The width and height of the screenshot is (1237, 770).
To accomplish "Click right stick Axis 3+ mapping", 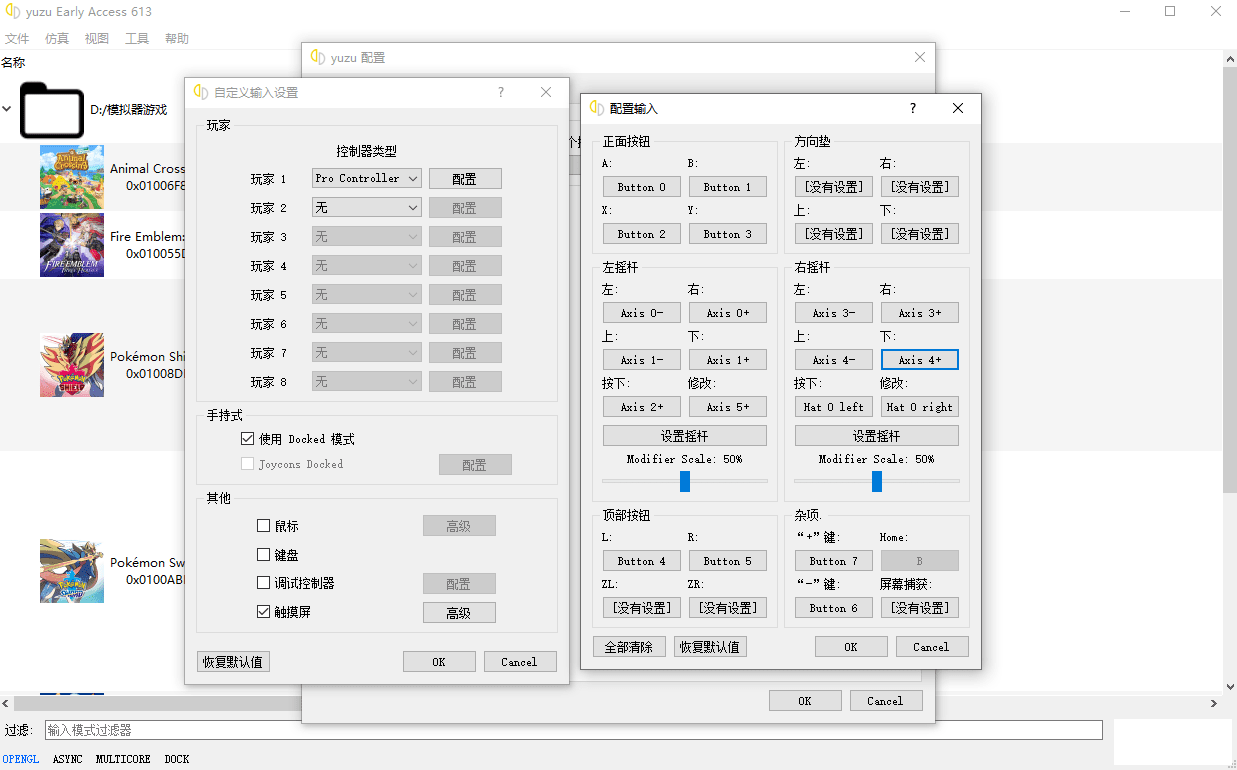I will click(x=920, y=313).
